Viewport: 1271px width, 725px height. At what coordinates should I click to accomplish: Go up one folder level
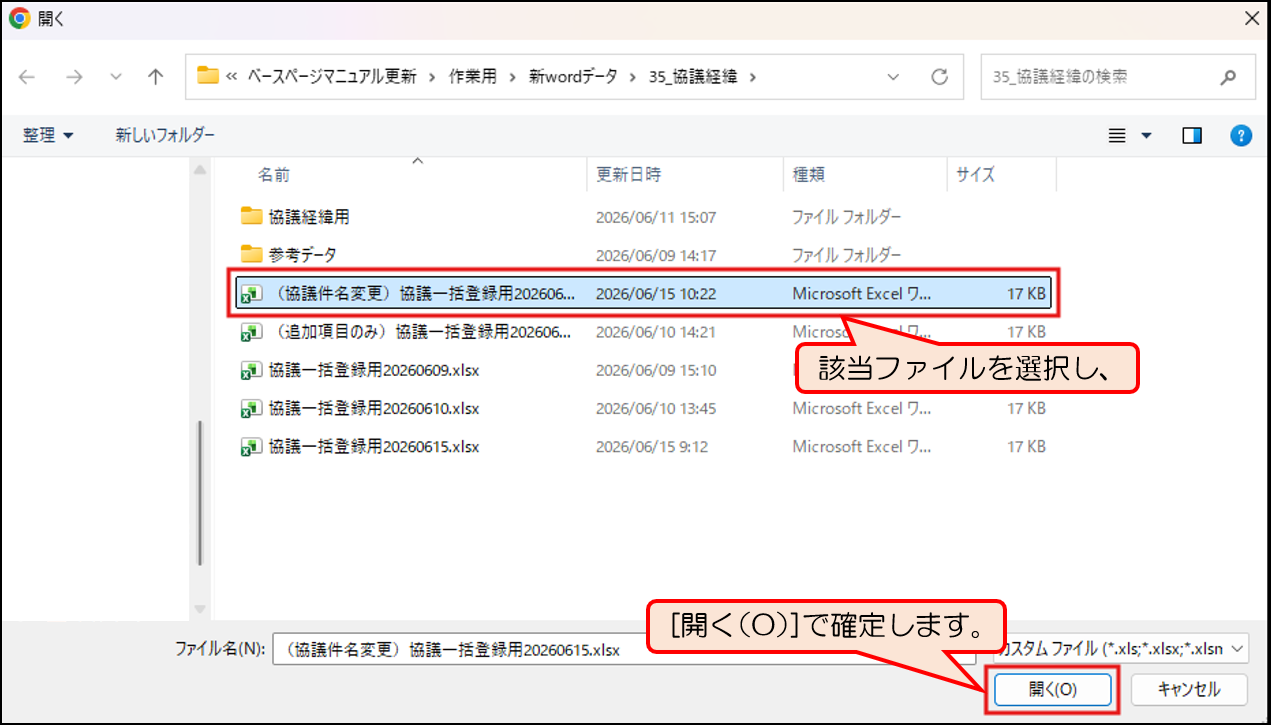click(x=155, y=77)
